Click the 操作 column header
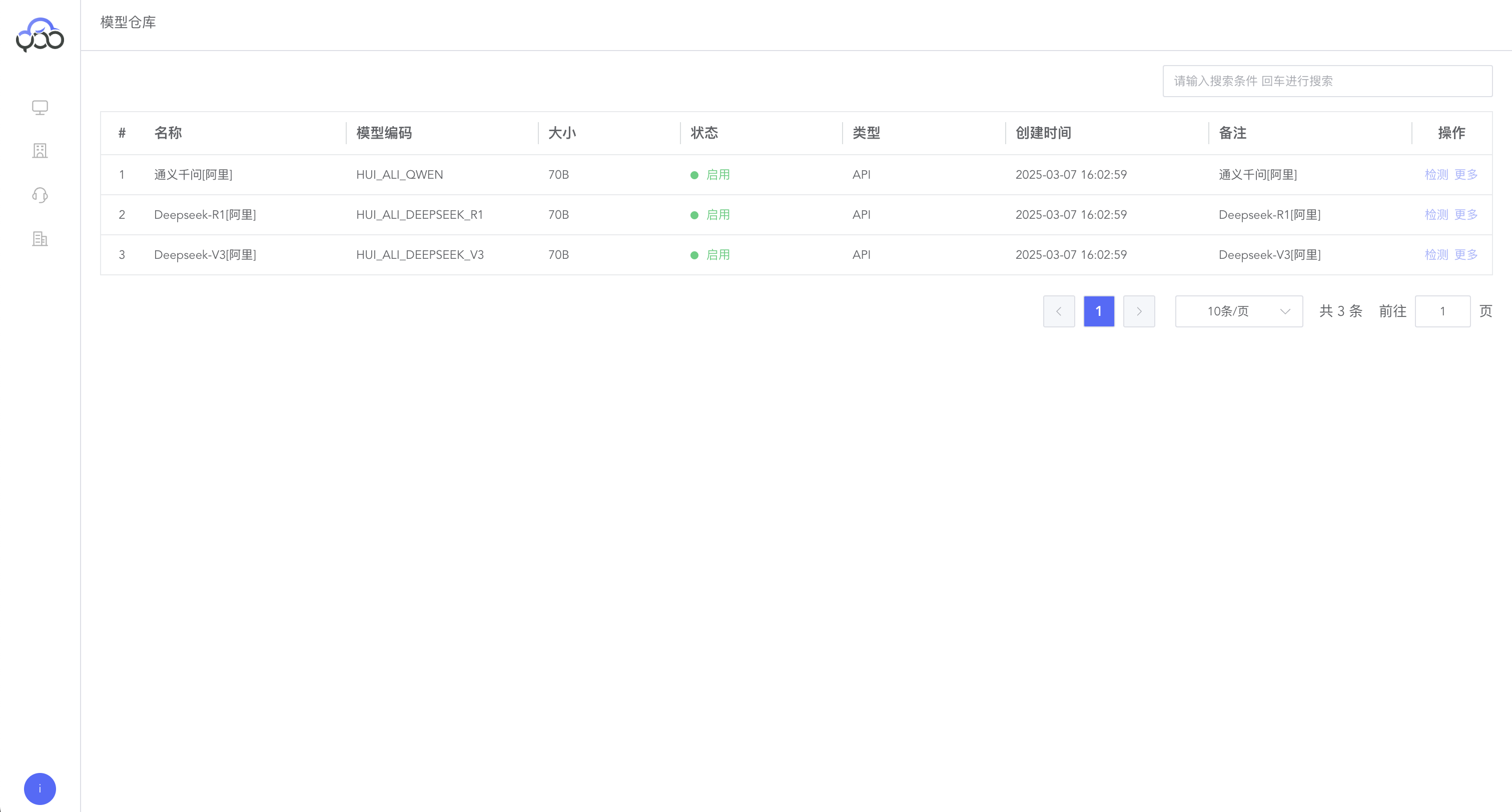This screenshot has width=1512, height=812. click(x=1451, y=133)
